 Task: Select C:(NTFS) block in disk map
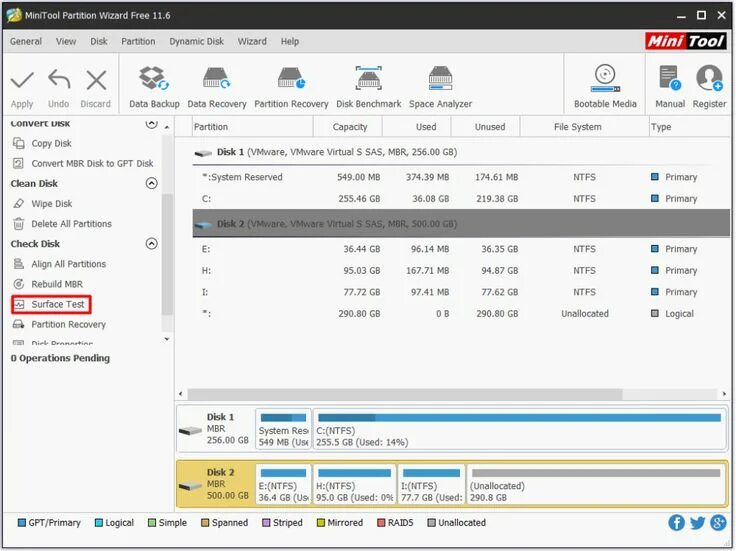pos(520,429)
